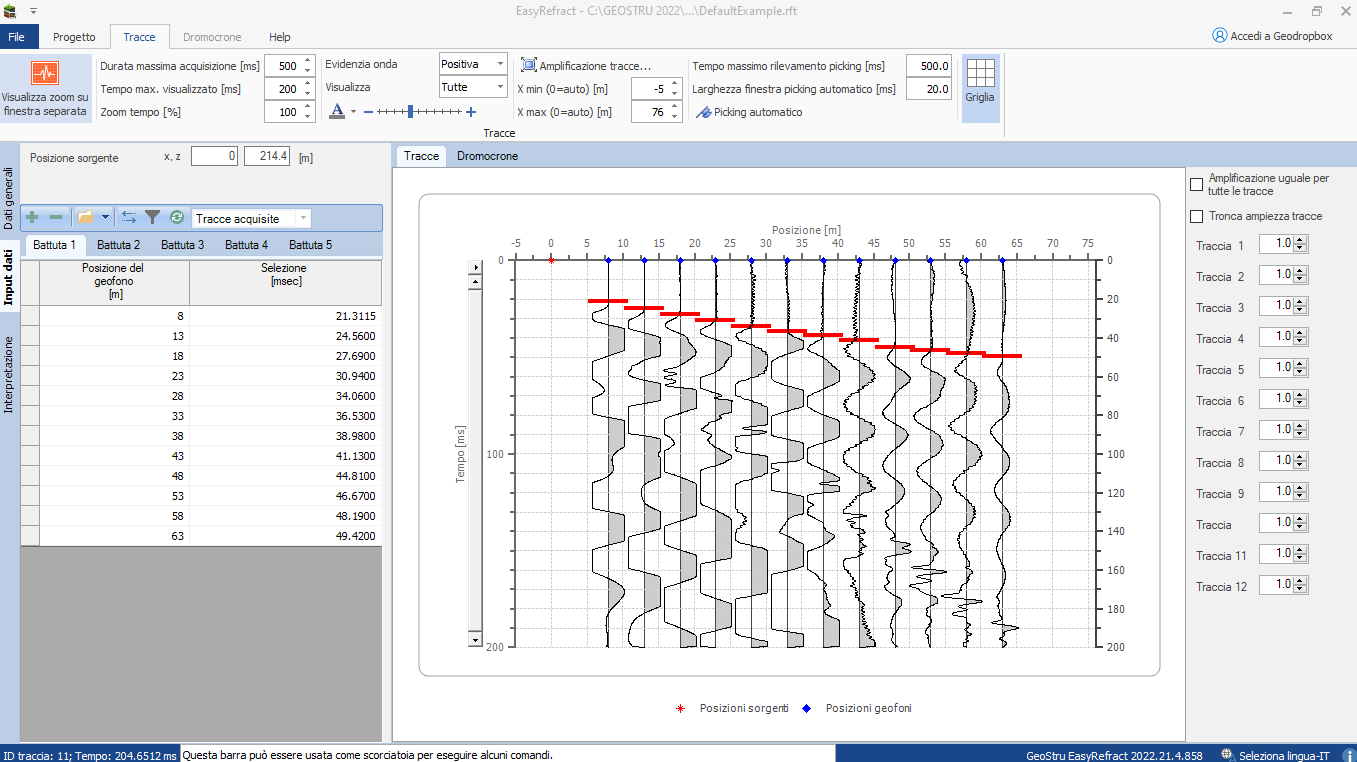Image resolution: width=1357 pixels, height=762 pixels.
Task: Click the Larghezza finestra picking automatico field
Action: (x=929, y=89)
